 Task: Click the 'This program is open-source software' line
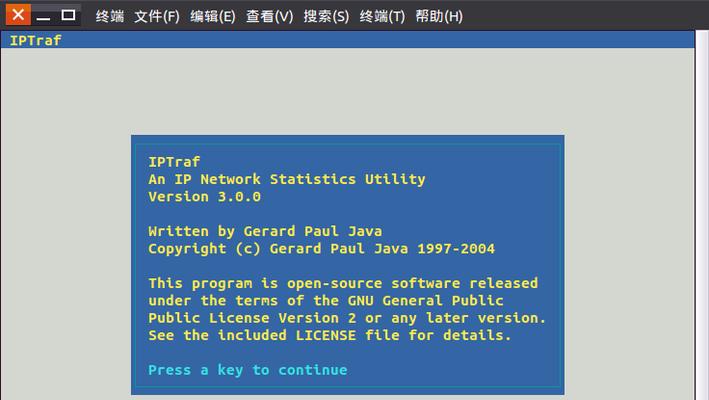pos(343,283)
